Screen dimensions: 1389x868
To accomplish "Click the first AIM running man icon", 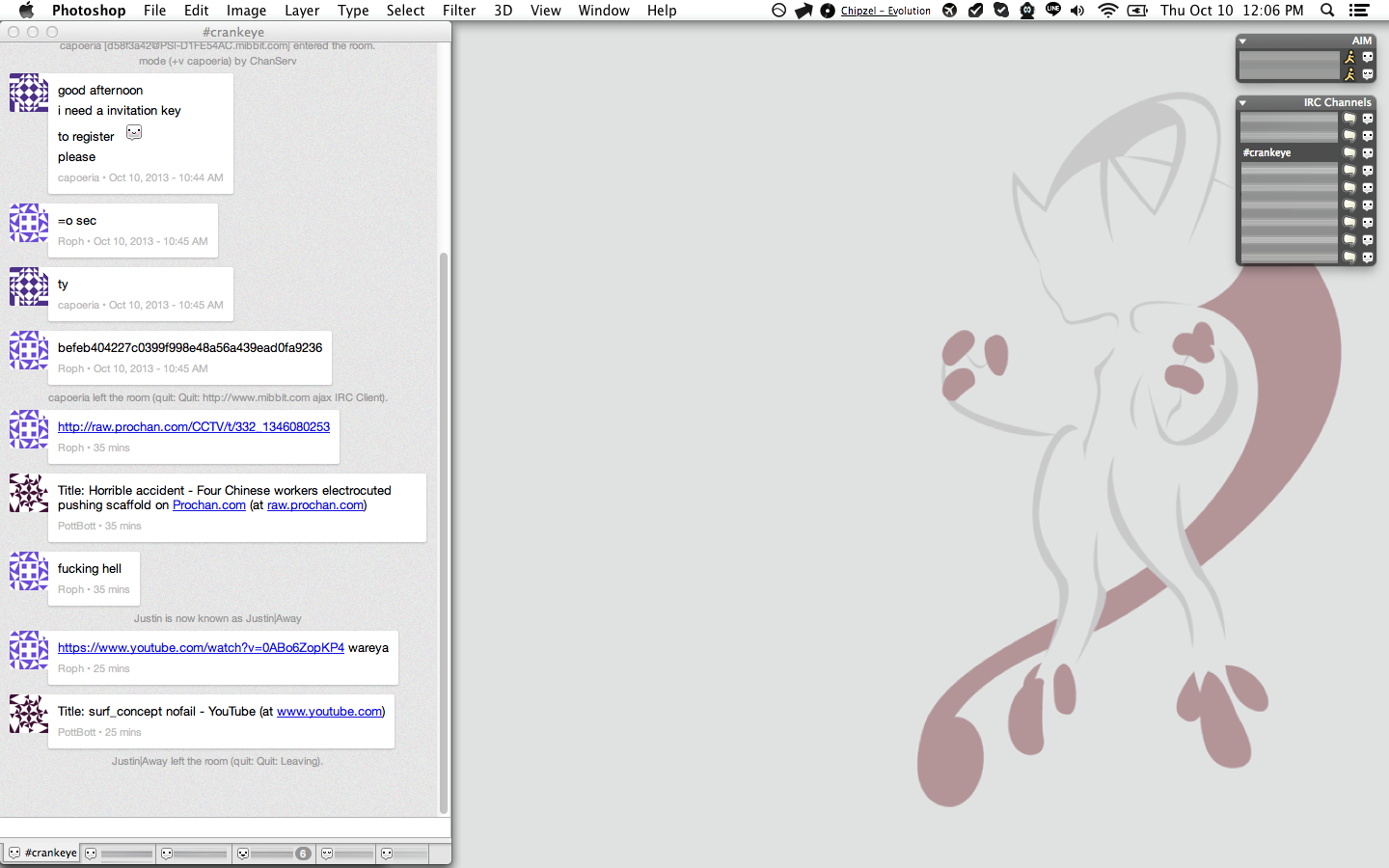I will (x=1349, y=58).
